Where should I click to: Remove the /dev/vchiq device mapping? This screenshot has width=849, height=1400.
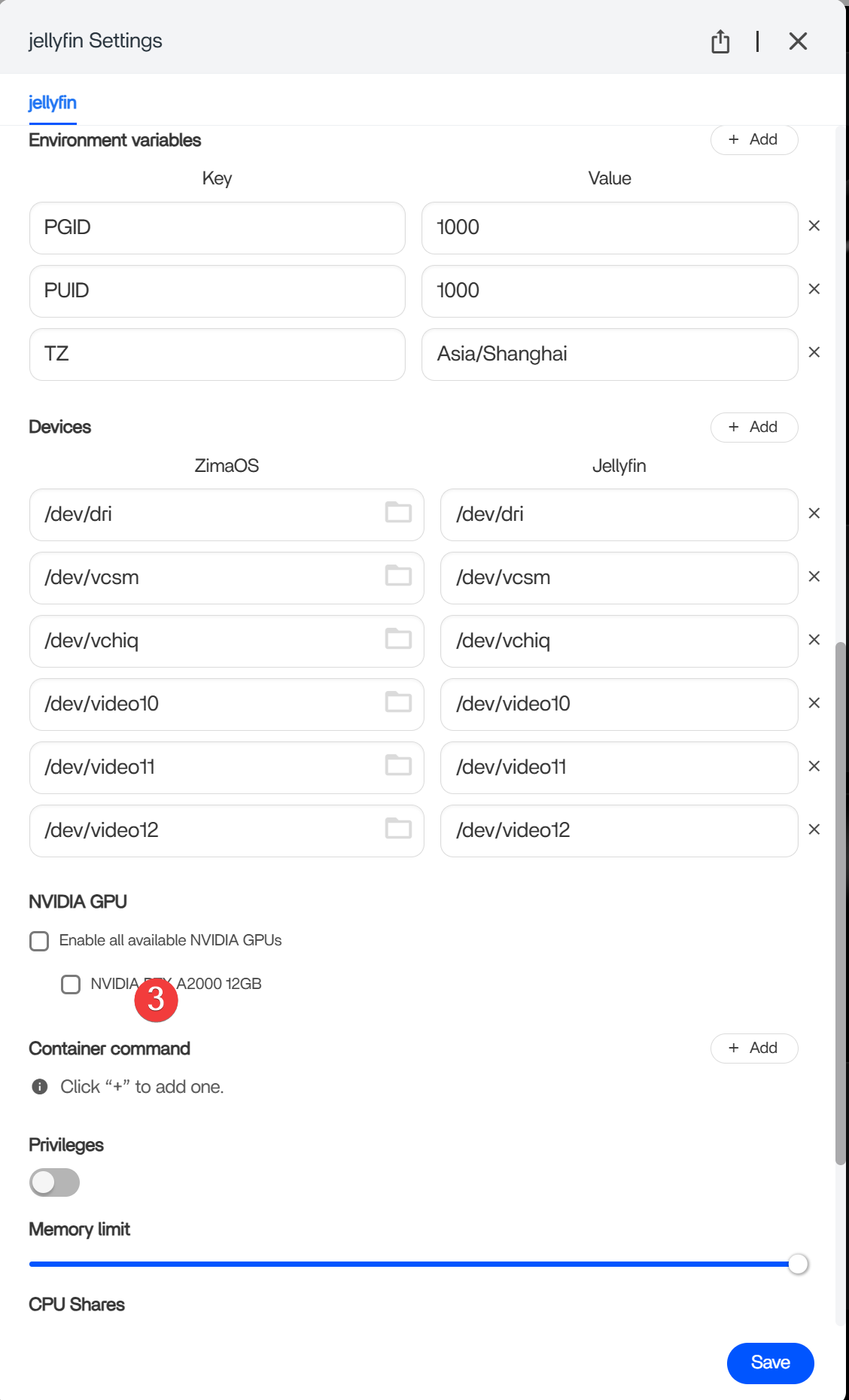click(814, 640)
